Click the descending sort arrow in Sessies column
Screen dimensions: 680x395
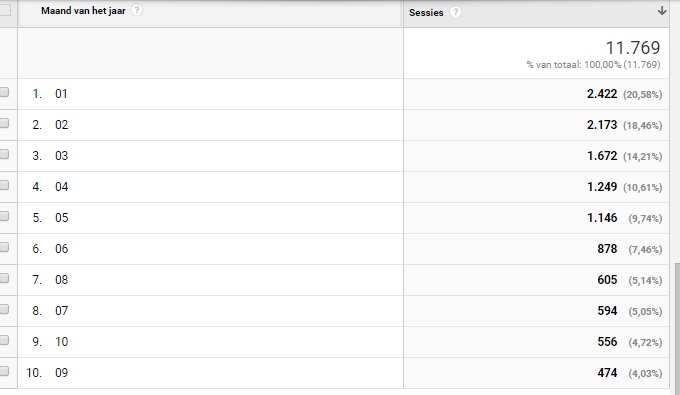pyautogui.click(x=662, y=11)
